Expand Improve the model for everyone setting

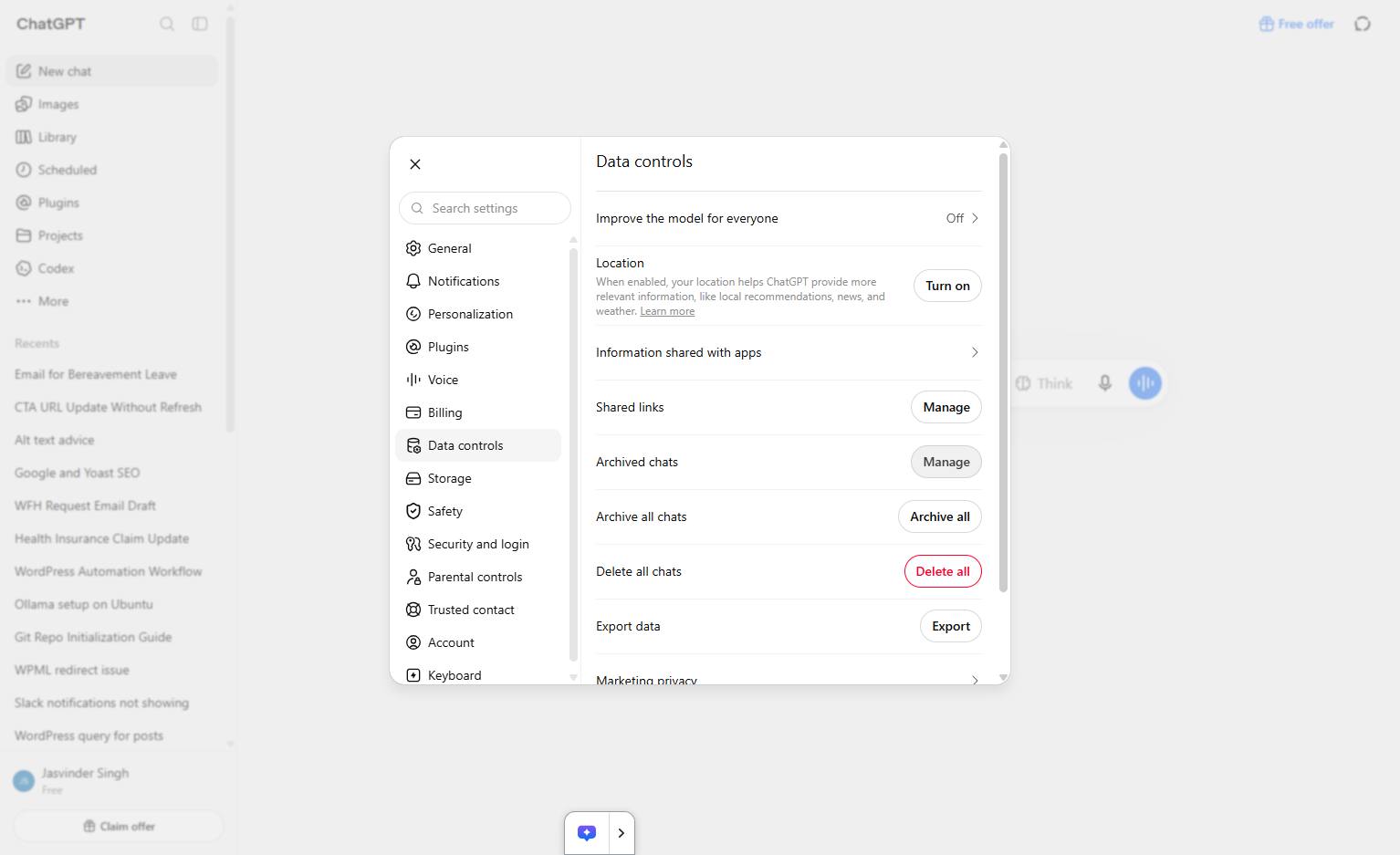pyautogui.click(x=789, y=218)
